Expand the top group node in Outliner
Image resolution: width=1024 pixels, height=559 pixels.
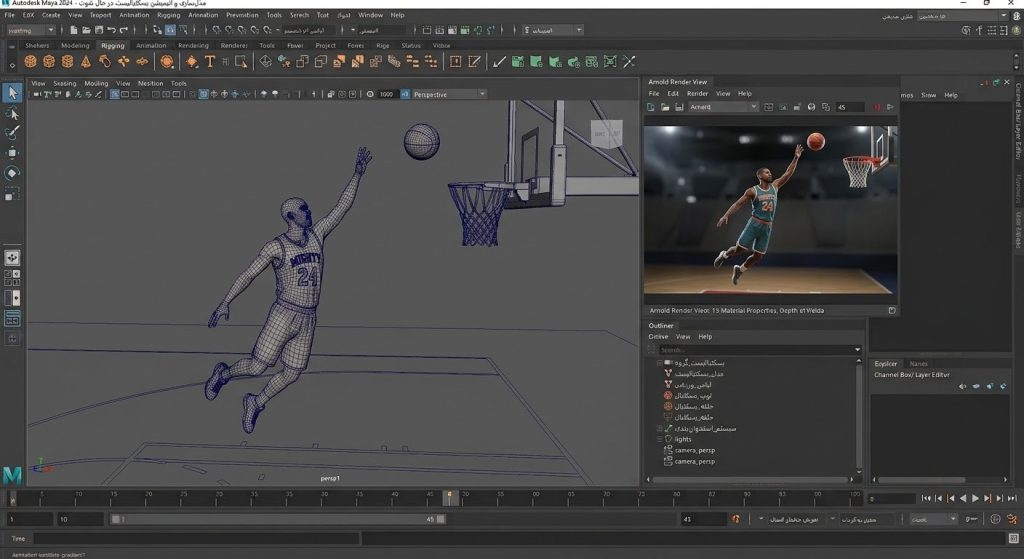(659, 362)
